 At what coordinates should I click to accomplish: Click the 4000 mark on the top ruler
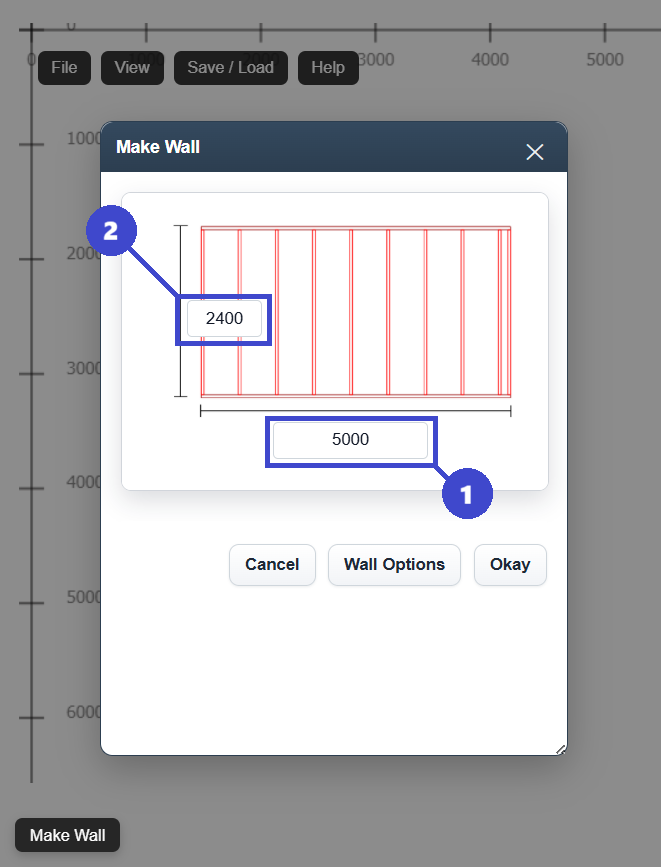coord(490,59)
